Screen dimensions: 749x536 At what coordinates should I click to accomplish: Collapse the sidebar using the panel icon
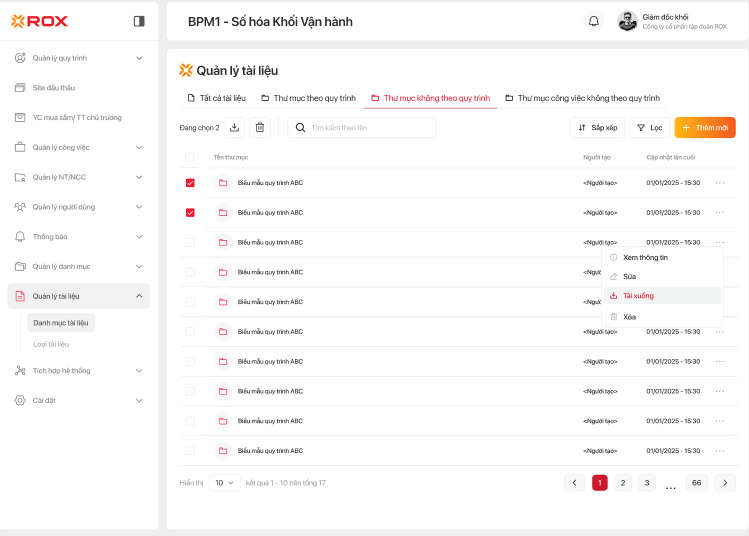coord(139,21)
